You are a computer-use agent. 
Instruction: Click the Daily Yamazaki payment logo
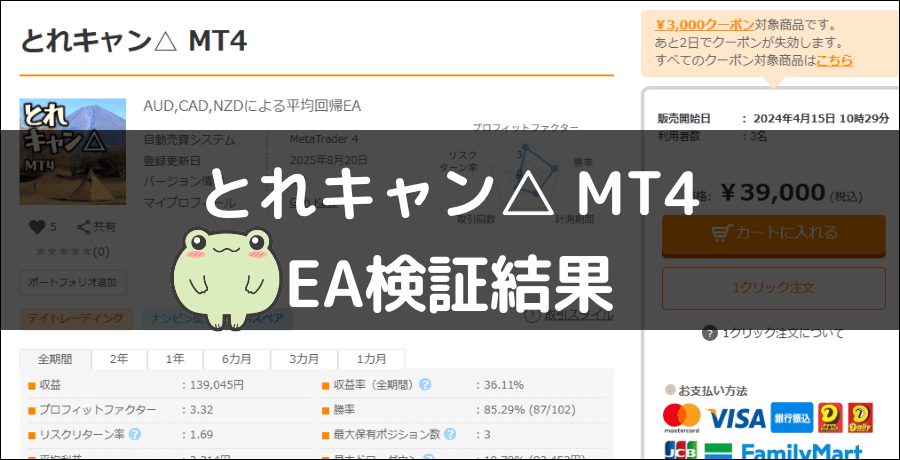(x=861, y=418)
